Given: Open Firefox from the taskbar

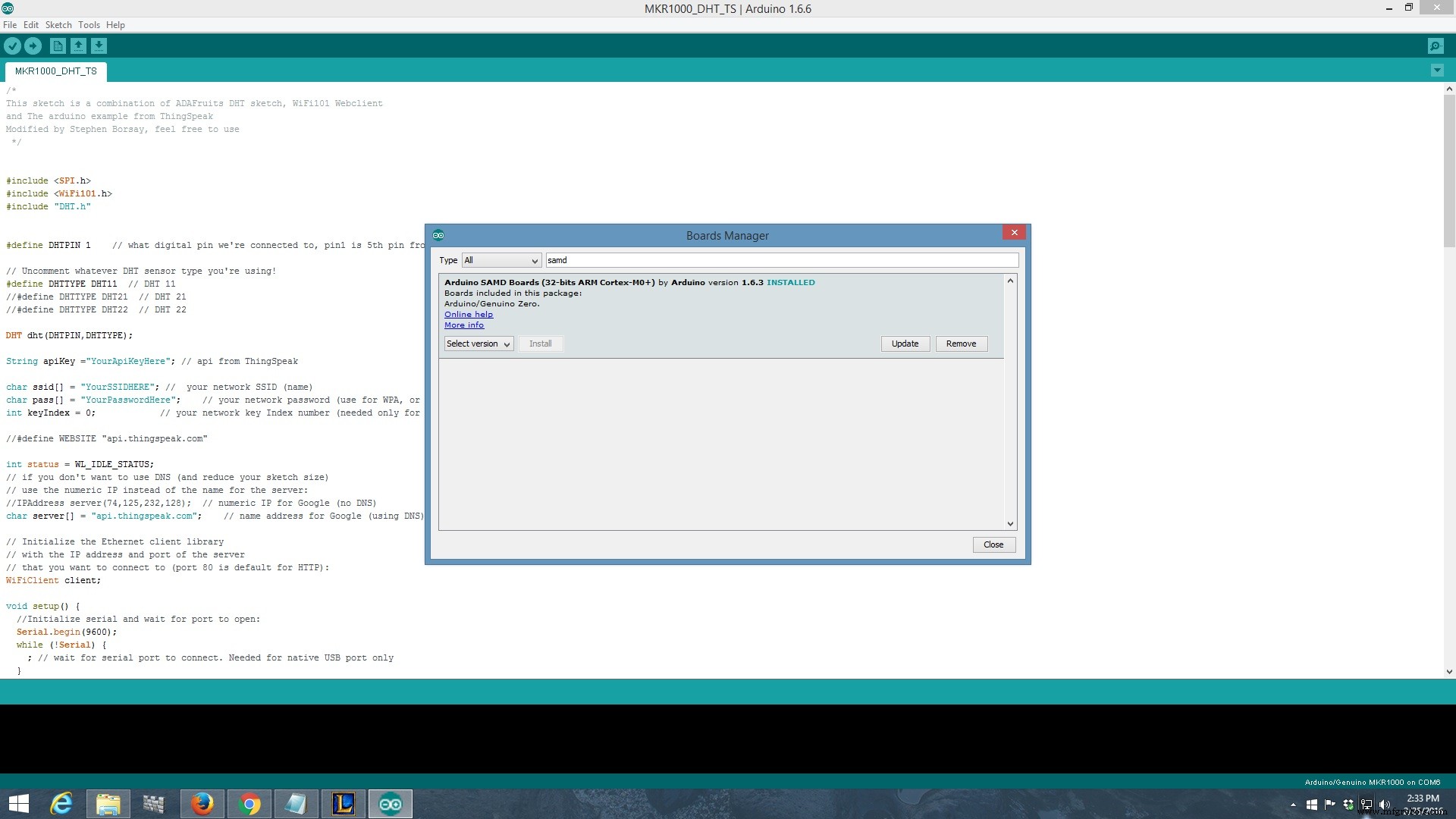Looking at the screenshot, I should [202, 803].
